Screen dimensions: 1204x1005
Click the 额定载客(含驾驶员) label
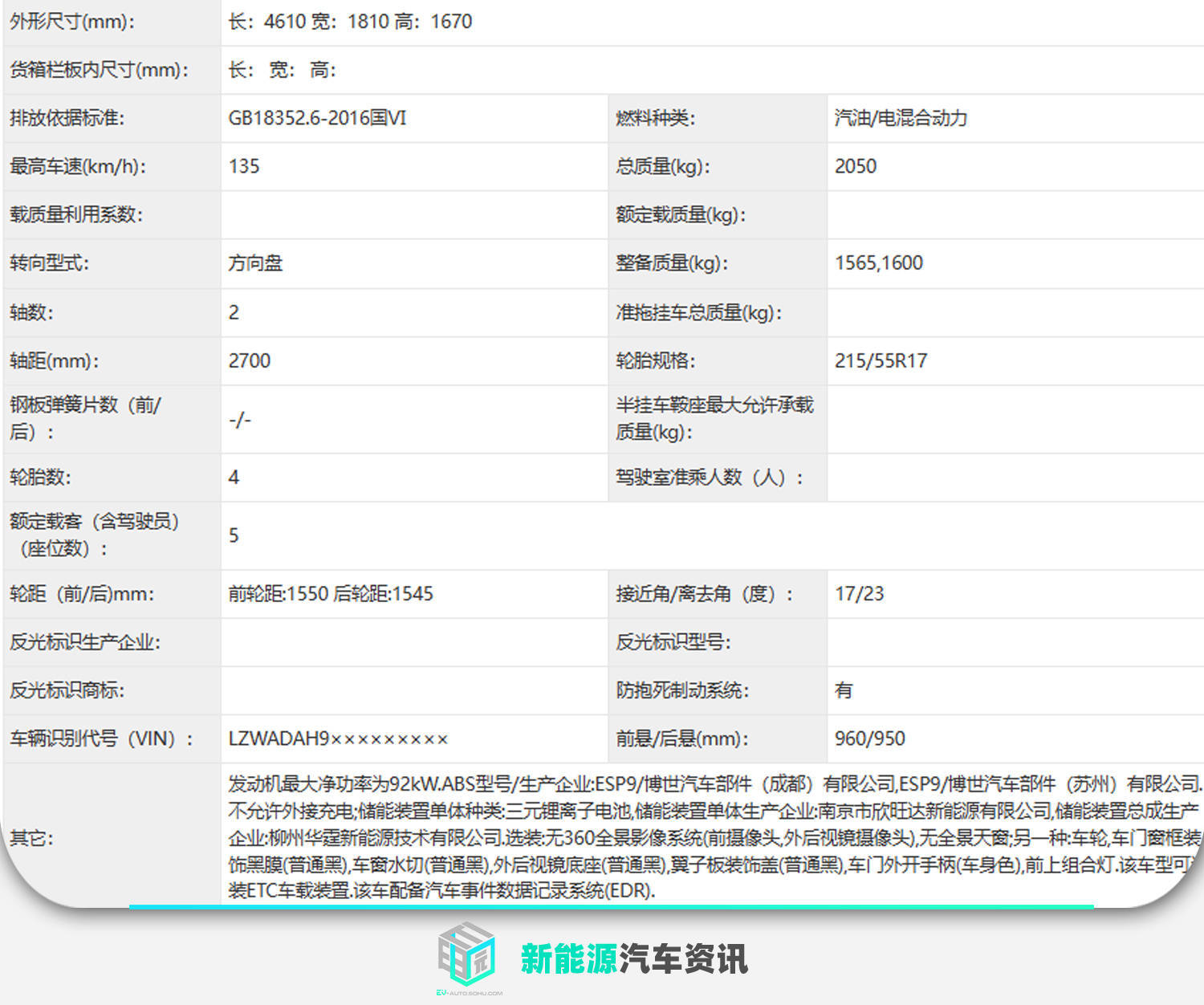tap(95, 535)
